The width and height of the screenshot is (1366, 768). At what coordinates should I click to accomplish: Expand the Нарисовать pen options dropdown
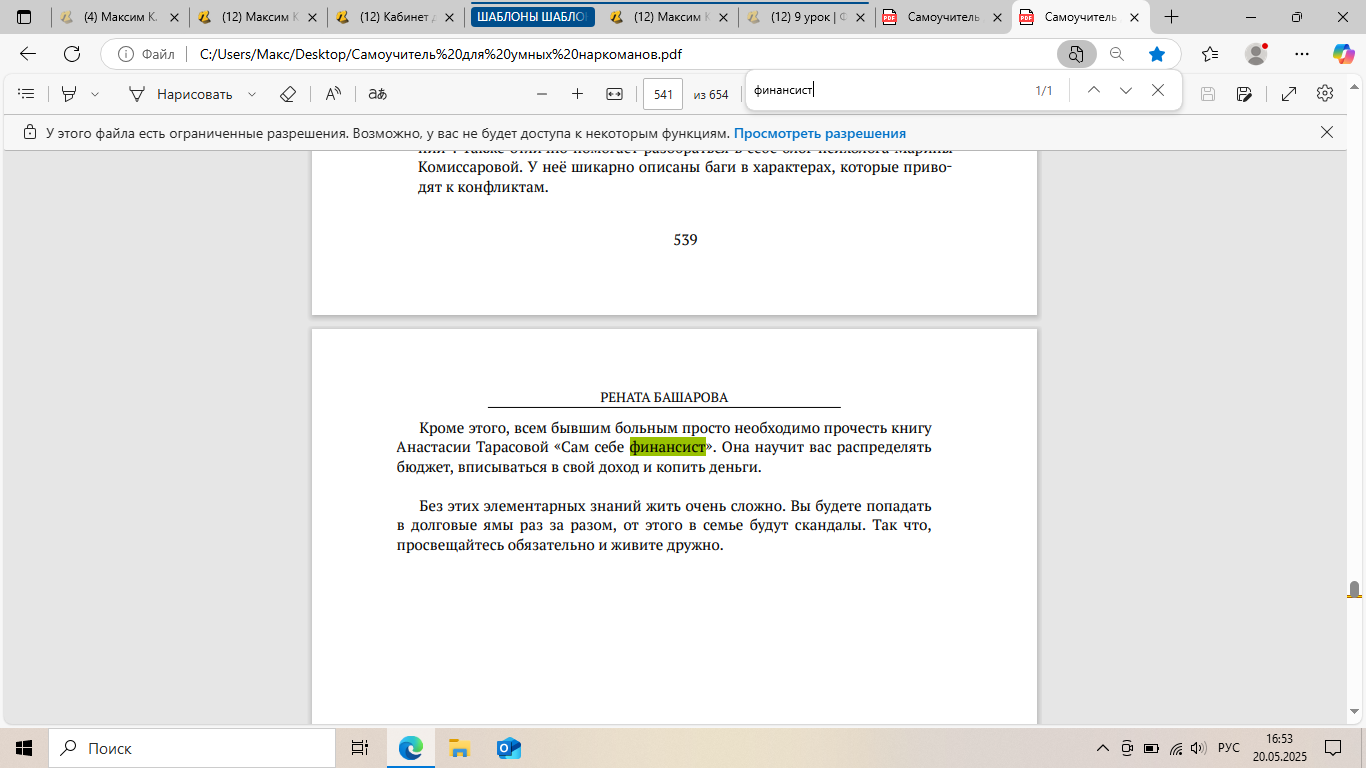tap(252, 94)
